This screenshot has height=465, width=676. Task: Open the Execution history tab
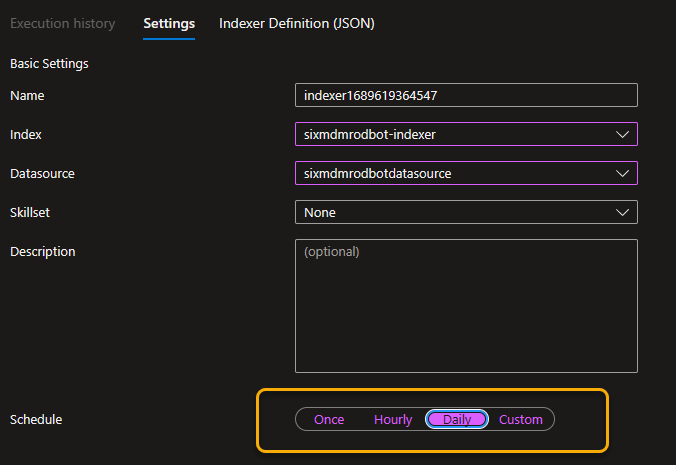[63, 23]
